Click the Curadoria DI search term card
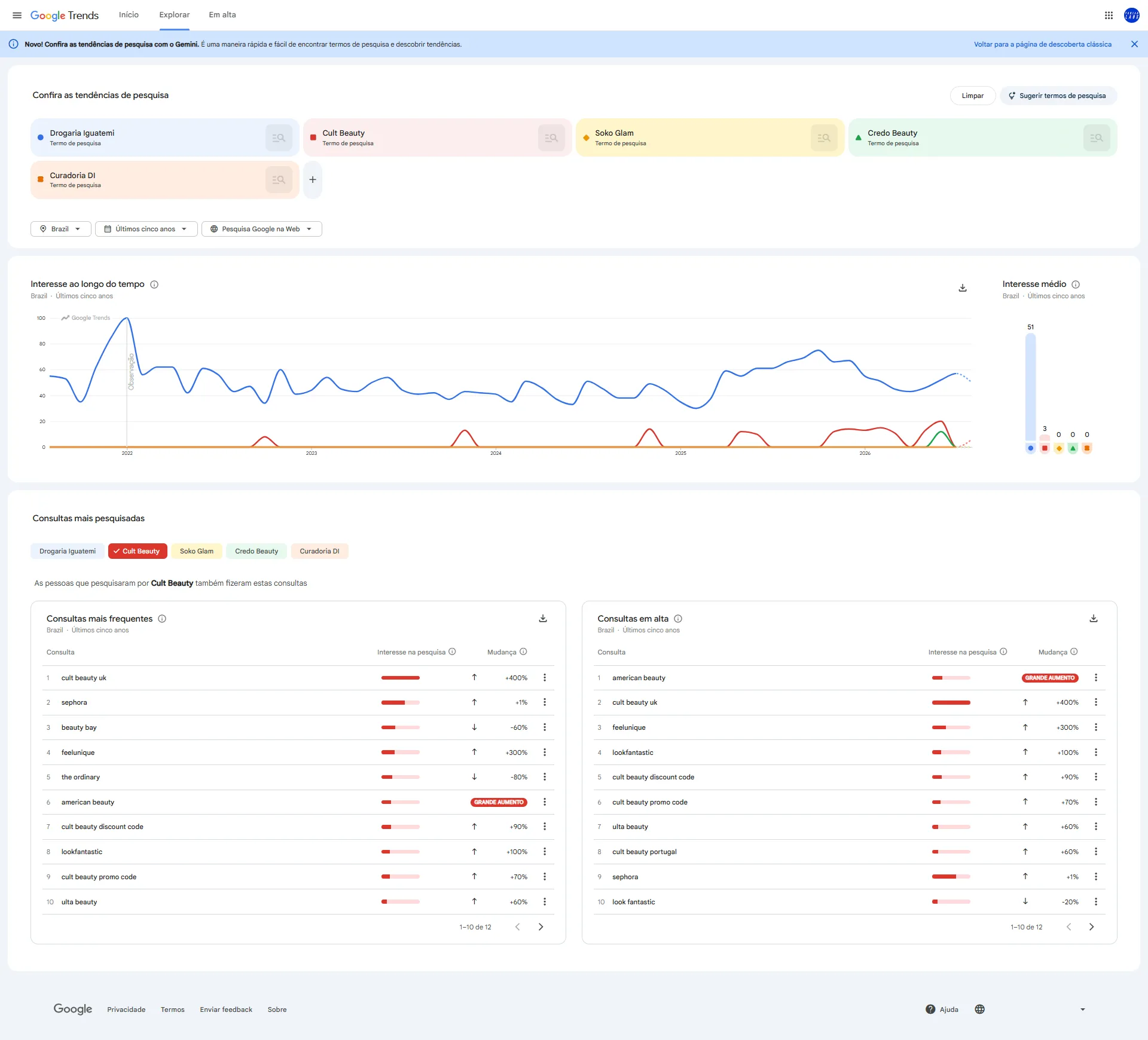The width and height of the screenshot is (1148, 1040). click(x=164, y=179)
